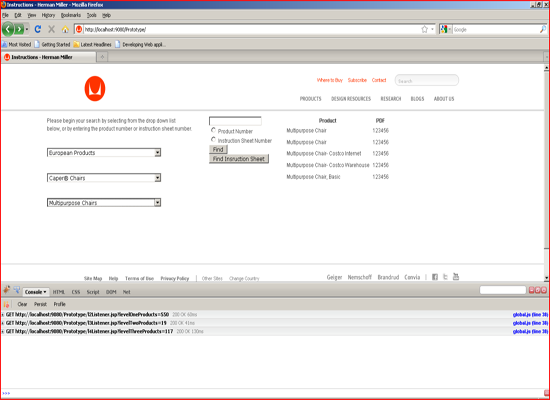Click the page vertical scrollbar down arrow
This screenshot has width=550, height=400.
546,278
